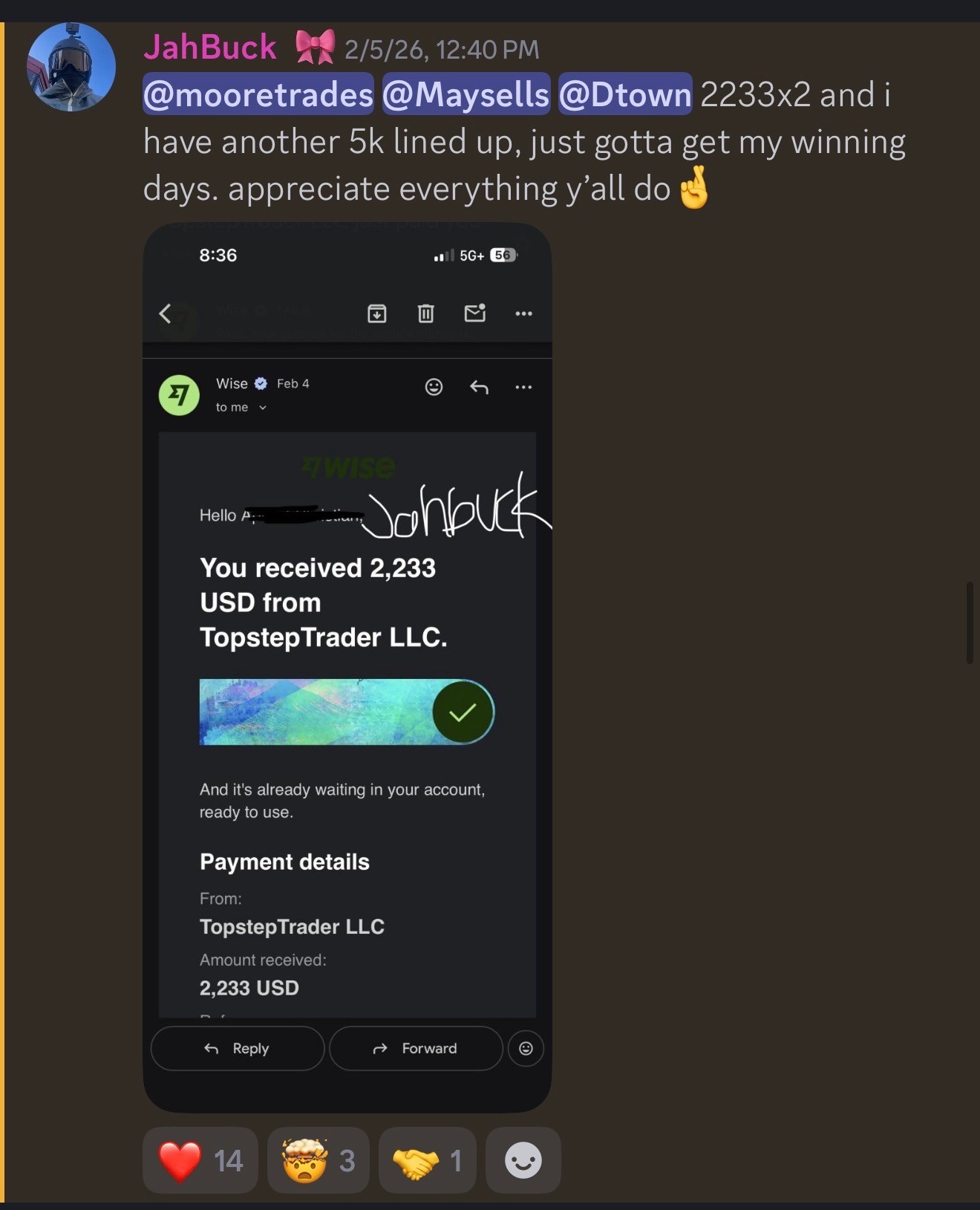Open message three-dot menu by Wise sender
The width and height of the screenshot is (980, 1210).
pyautogui.click(x=523, y=387)
